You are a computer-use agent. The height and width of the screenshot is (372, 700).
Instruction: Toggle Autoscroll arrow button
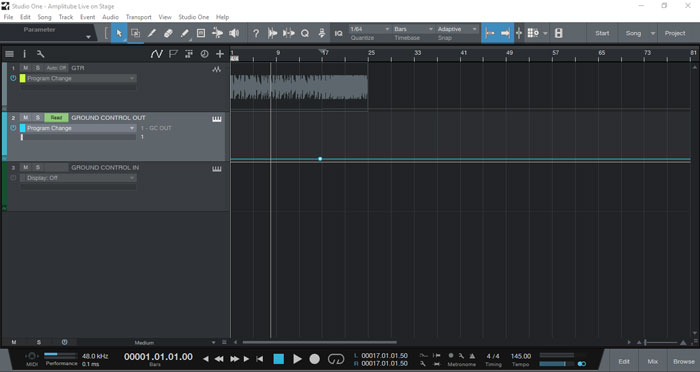coord(505,33)
